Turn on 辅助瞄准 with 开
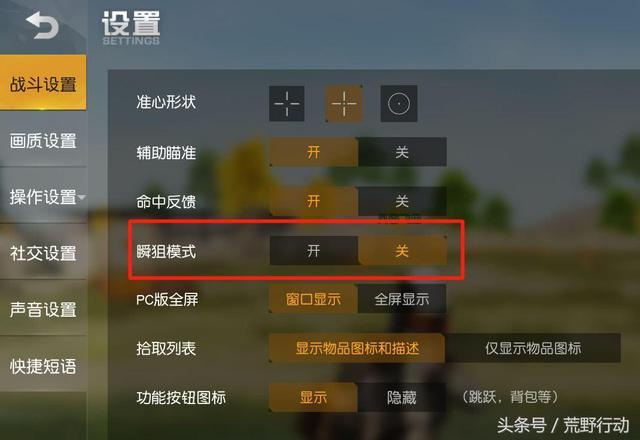Screen dimensions: 640x440 pos(313,152)
